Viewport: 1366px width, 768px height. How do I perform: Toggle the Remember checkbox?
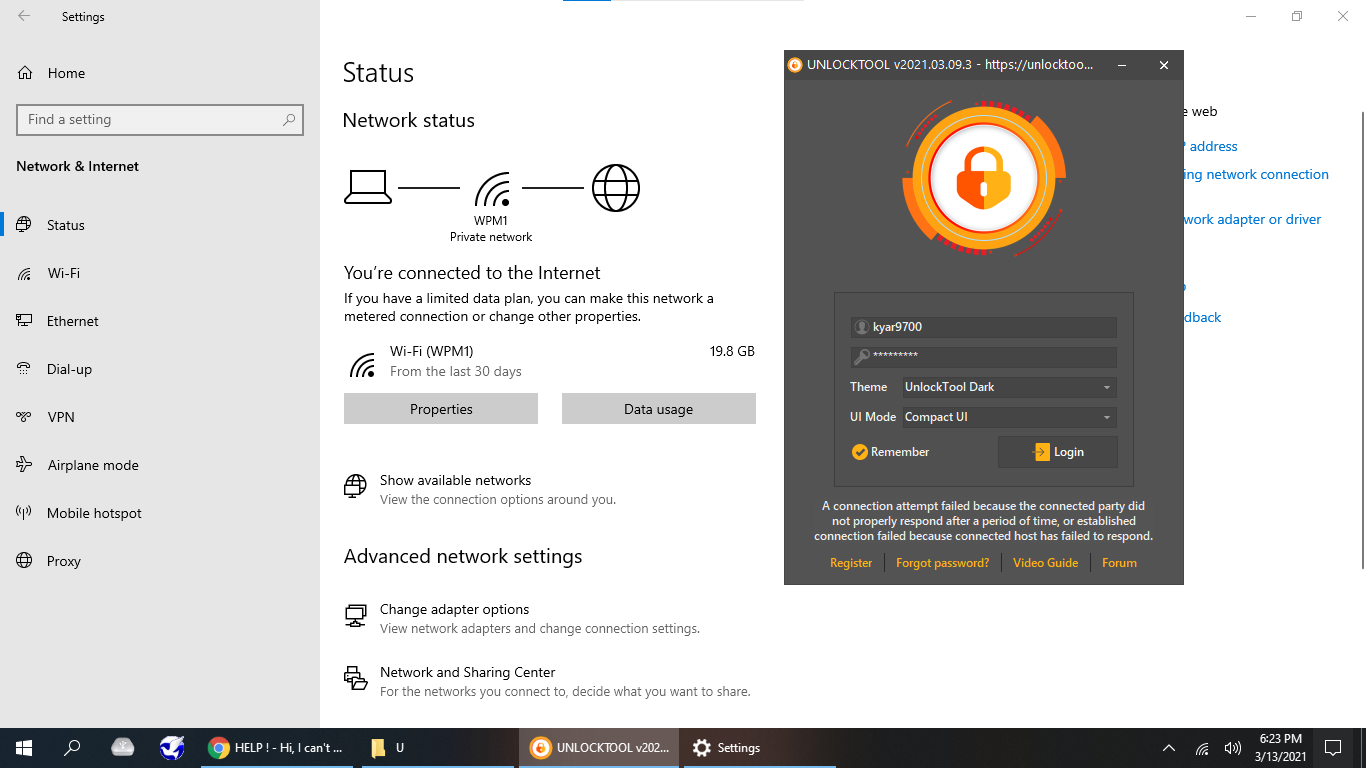[x=859, y=452]
